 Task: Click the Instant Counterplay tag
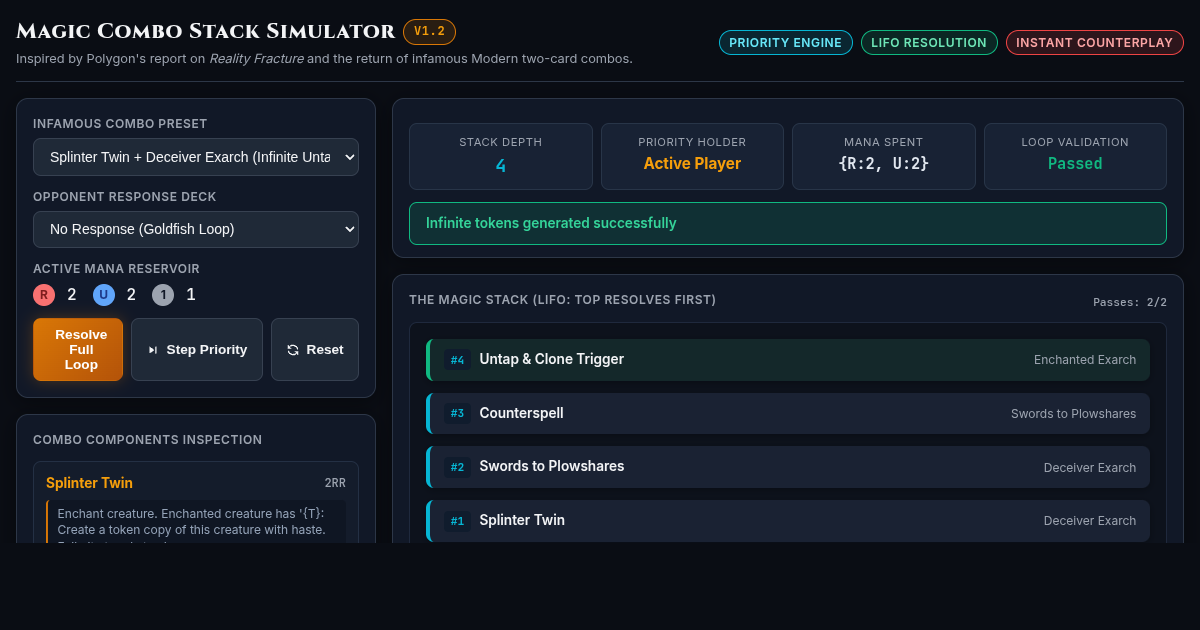click(x=1095, y=42)
